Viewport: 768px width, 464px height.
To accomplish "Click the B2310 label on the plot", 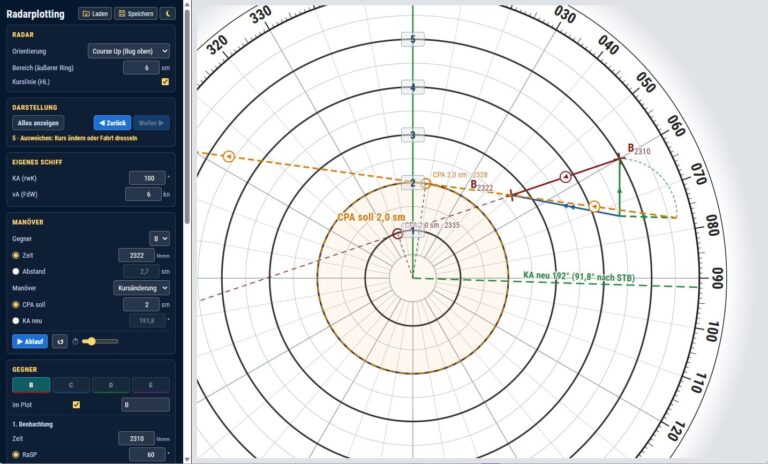I will [639, 149].
